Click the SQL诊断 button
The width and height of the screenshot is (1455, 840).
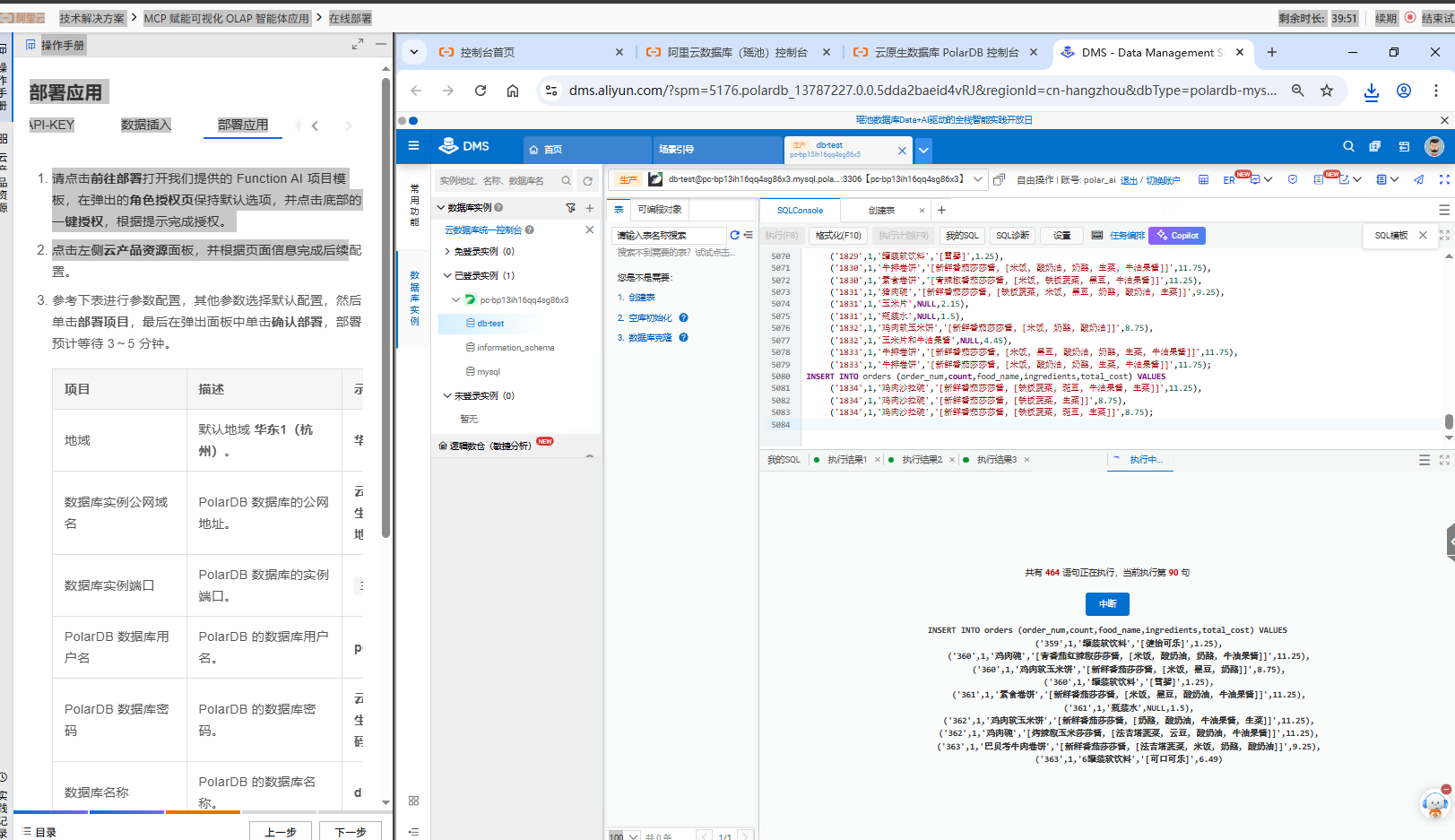click(1013, 236)
